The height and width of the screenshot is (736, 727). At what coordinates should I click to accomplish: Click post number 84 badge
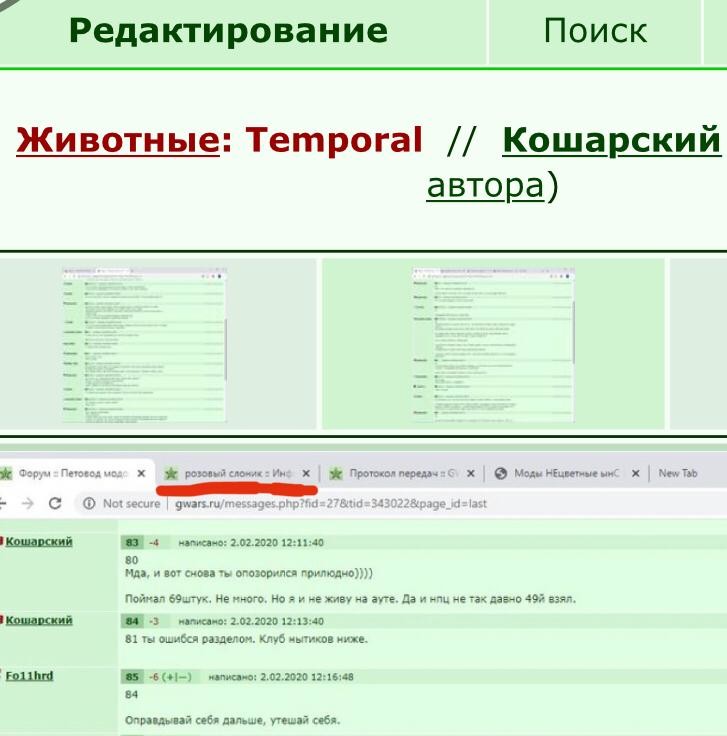click(x=132, y=621)
